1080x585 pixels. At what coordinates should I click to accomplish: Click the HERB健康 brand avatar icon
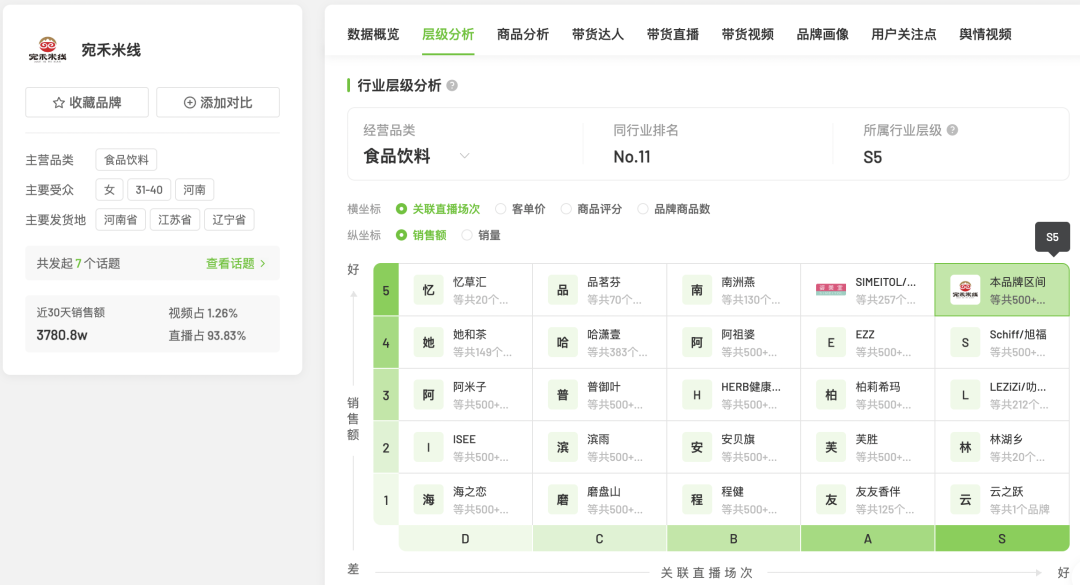[x=697, y=395]
